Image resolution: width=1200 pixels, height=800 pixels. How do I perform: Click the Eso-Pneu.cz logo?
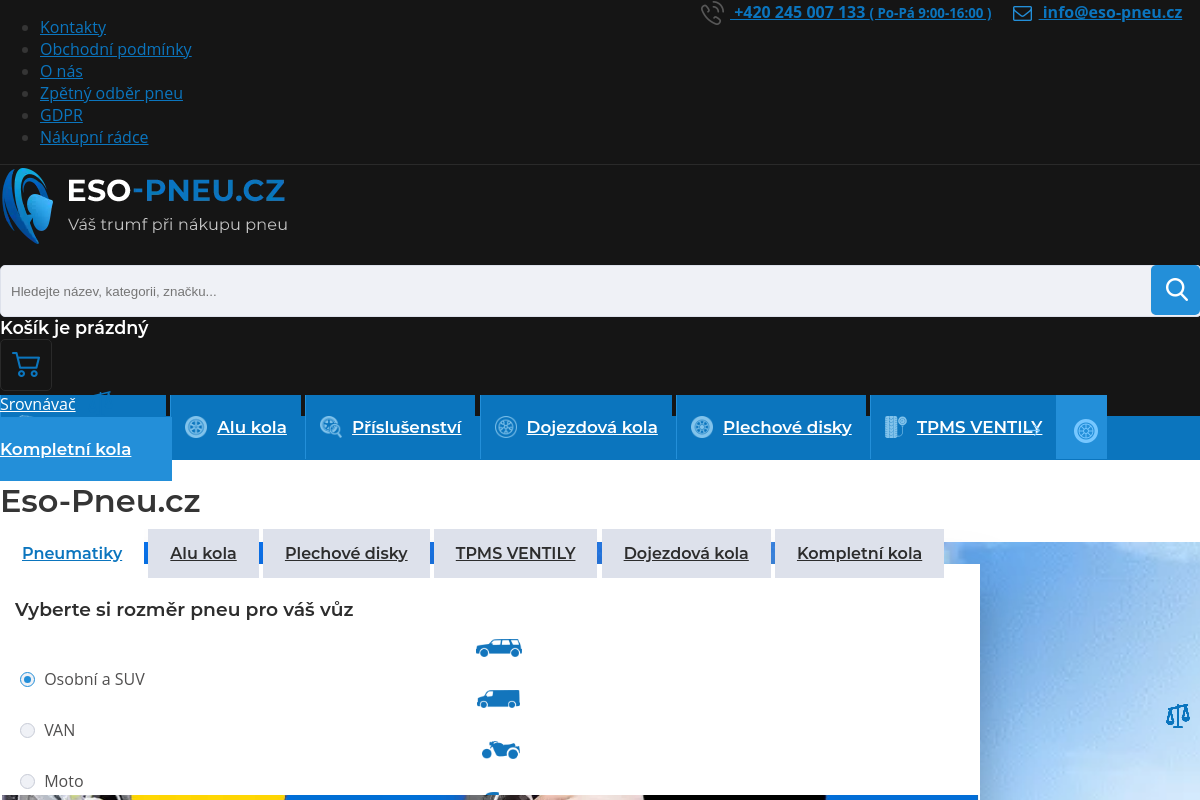click(x=145, y=205)
